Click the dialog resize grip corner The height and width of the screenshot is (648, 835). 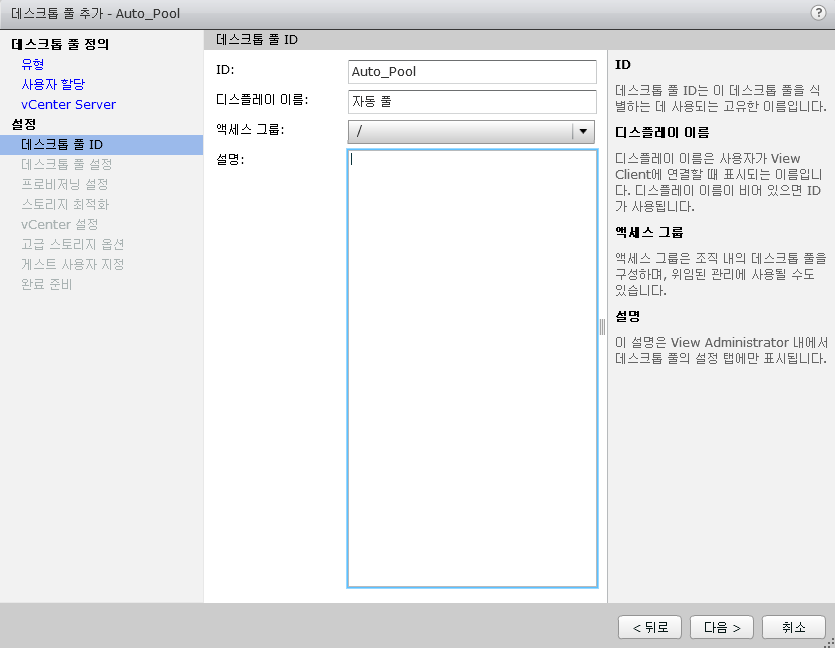pos(829,643)
